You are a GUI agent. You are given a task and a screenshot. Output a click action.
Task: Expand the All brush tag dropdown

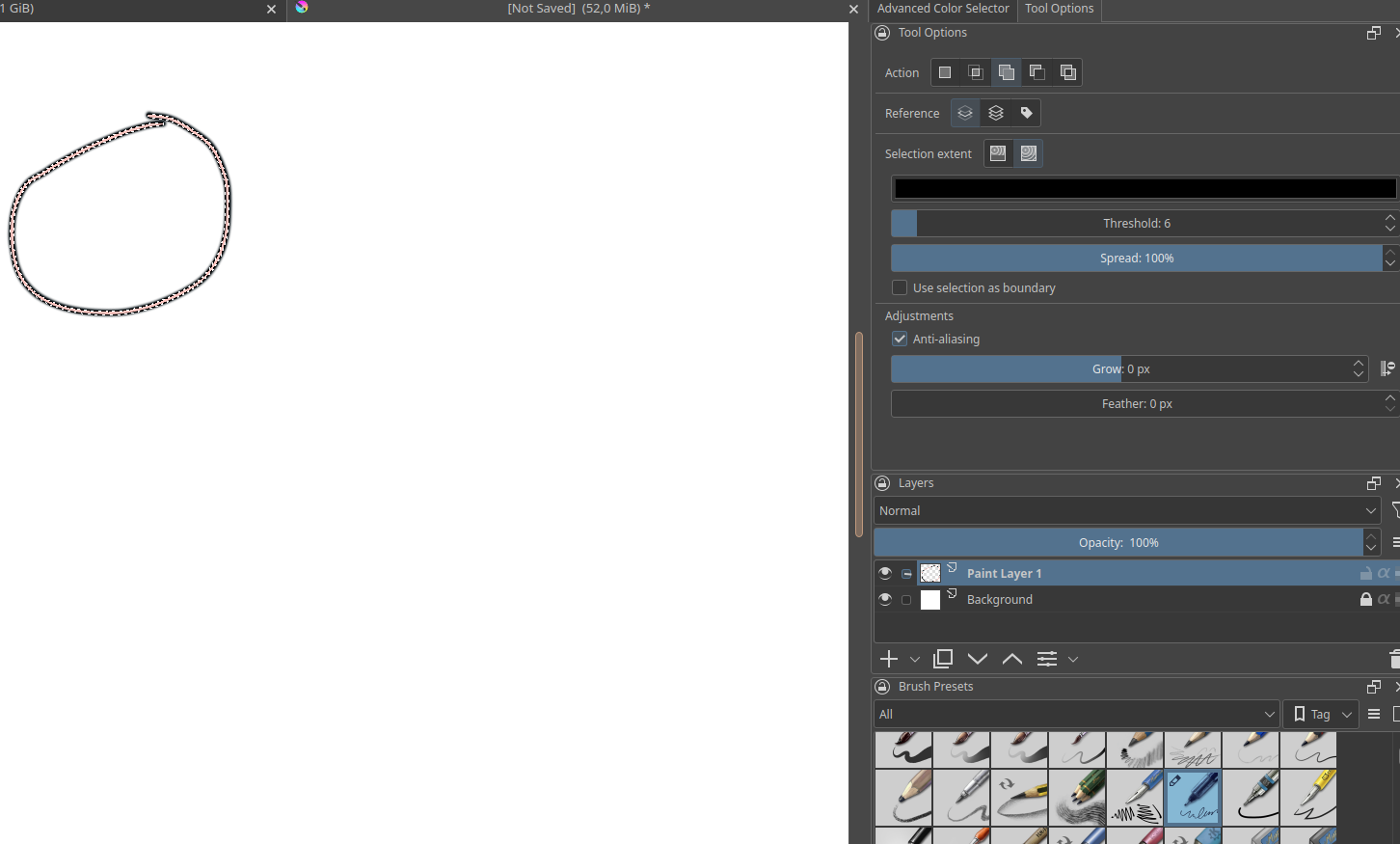(1076, 714)
